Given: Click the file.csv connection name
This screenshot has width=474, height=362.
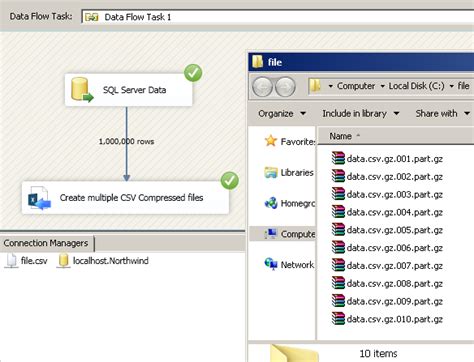Looking at the screenshot, I should (x=34, y=261).
